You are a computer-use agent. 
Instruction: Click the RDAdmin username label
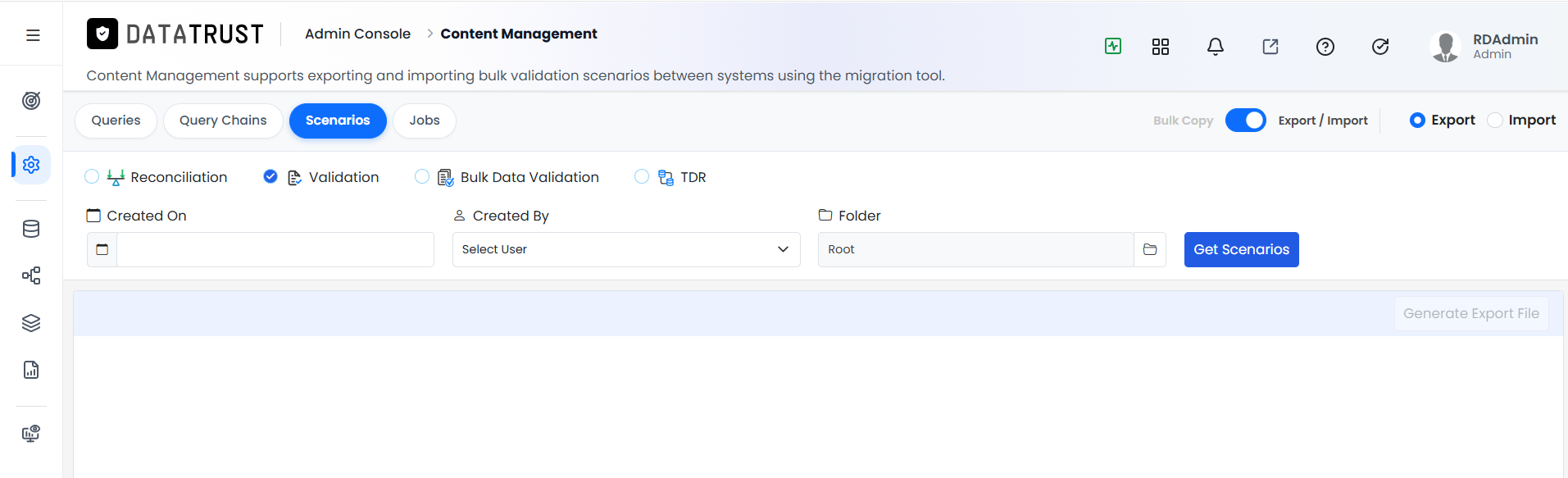coord(1505,39)
